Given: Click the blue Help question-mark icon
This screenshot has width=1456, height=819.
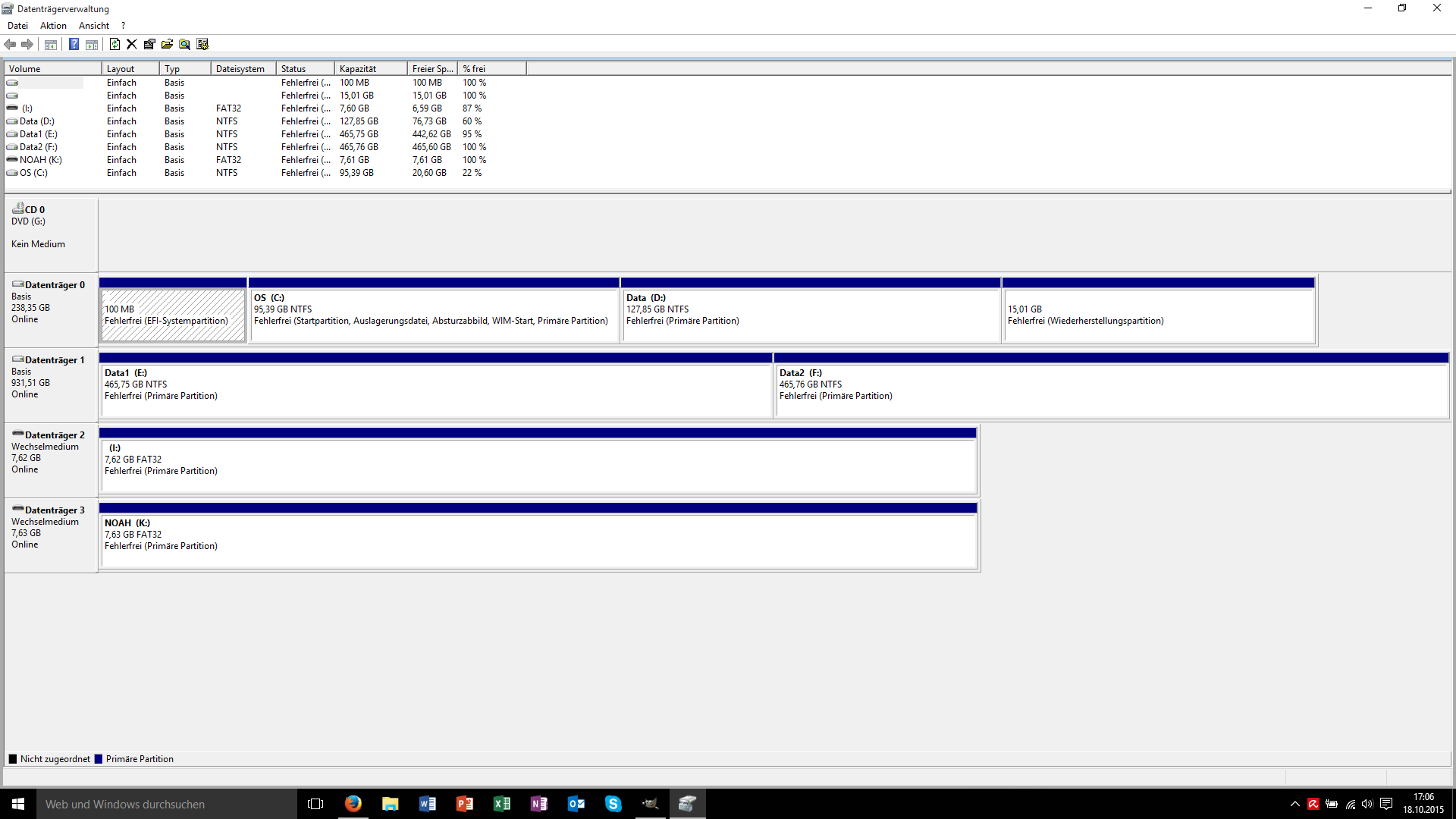Looking at the screenshot, I should point(74,44).
